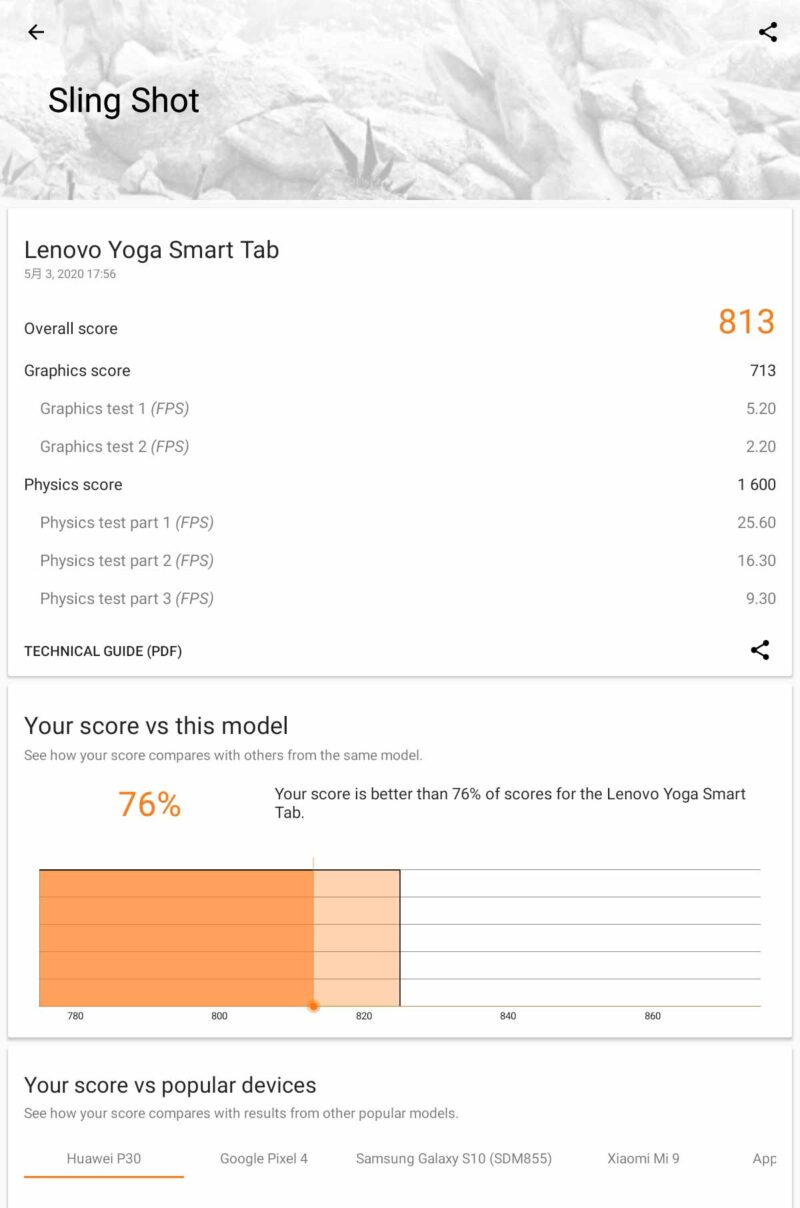Tap the Lenovo Yoga Smart Tab device name
The height and width of the screenshot is (1208, 800).
click(151, 250)
